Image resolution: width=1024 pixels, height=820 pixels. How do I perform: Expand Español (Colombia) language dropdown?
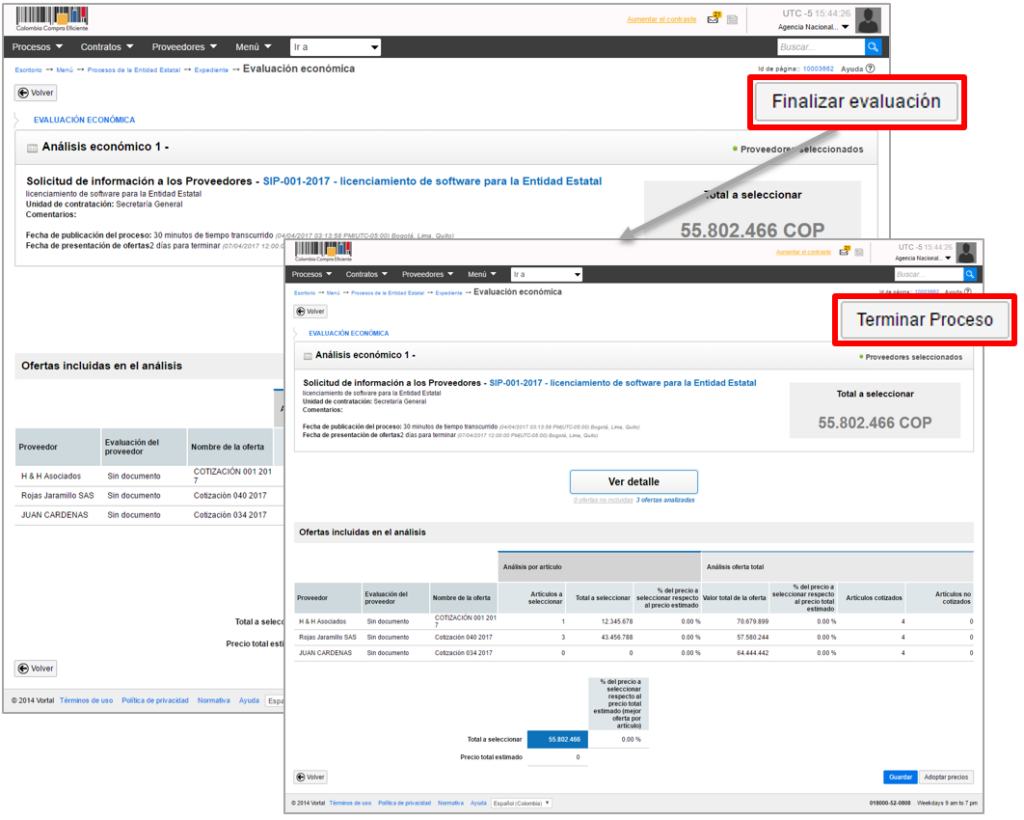[x=521, y=803]
